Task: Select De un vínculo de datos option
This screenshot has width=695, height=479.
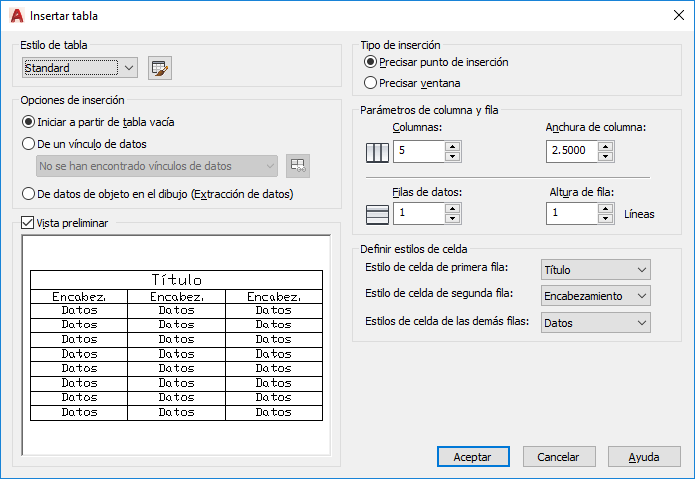Action: [x=84, y=144]
